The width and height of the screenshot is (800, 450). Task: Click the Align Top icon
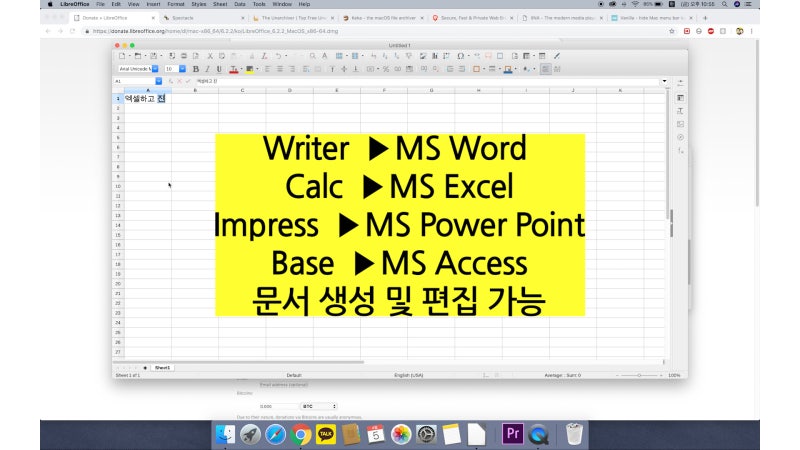point(332,69)
